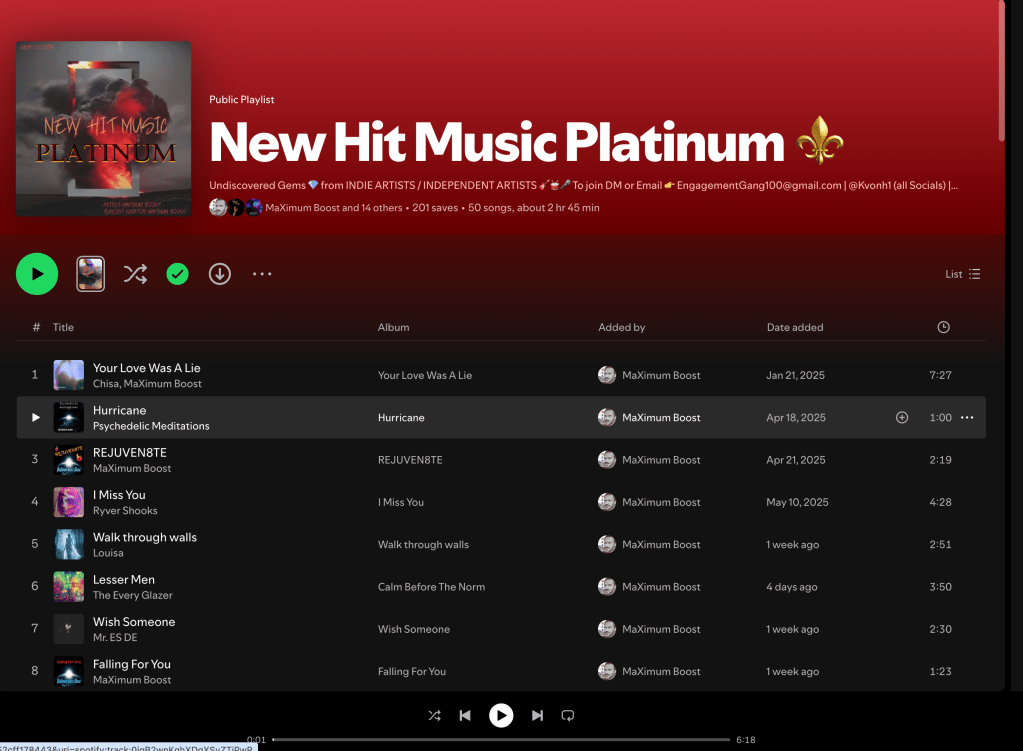Open the playlist preview thumbnail next to play
Screen dimensions: 1023x751
[x=91, y=274]
